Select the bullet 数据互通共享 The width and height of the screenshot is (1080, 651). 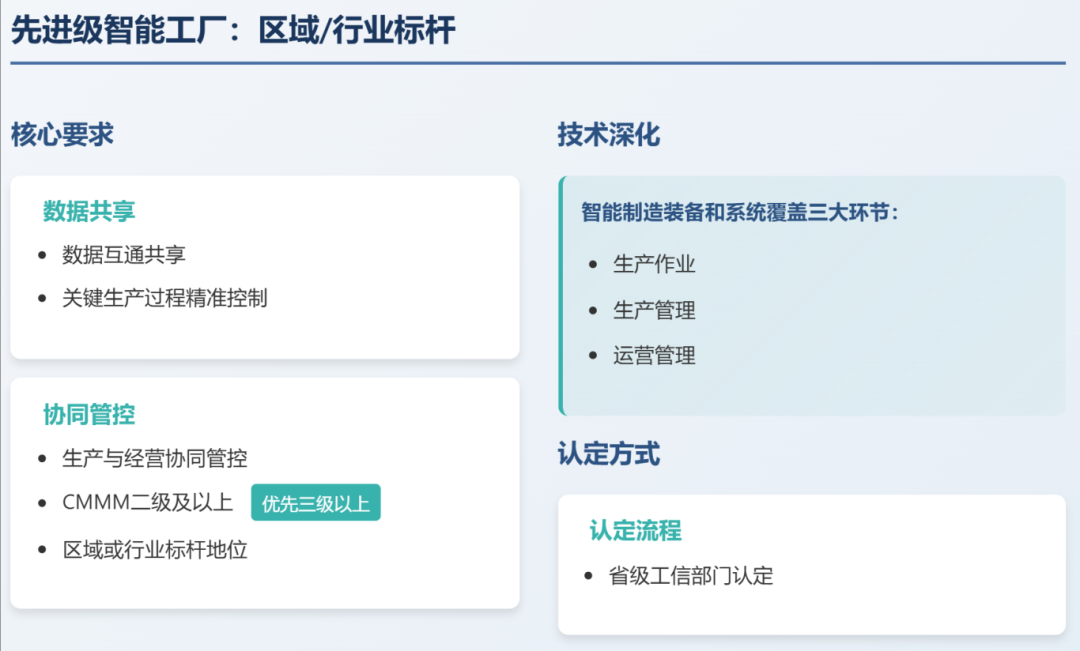[x=124, y=255]
